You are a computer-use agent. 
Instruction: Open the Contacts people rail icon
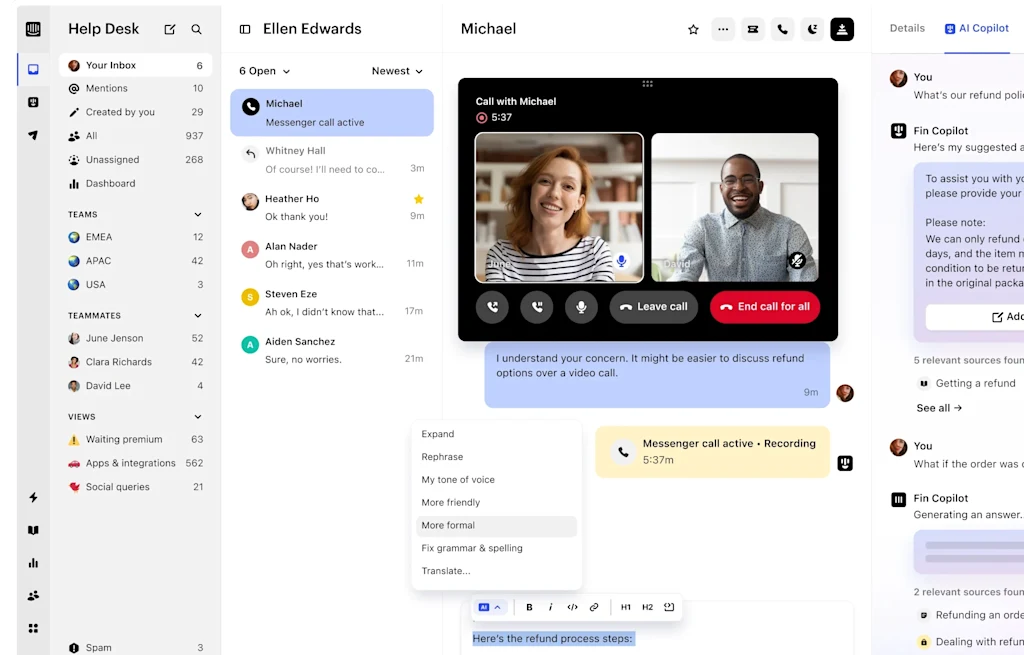click(x=33, y=596)
